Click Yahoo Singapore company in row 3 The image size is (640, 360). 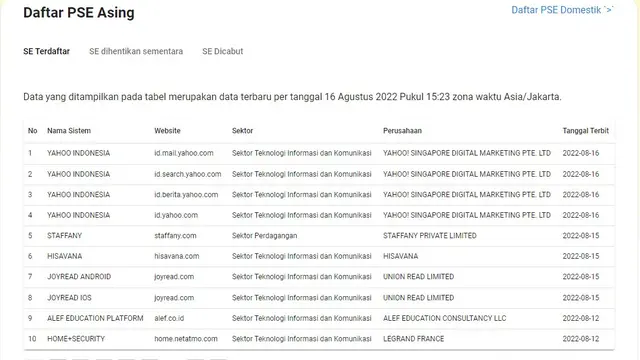click(467, 195)
